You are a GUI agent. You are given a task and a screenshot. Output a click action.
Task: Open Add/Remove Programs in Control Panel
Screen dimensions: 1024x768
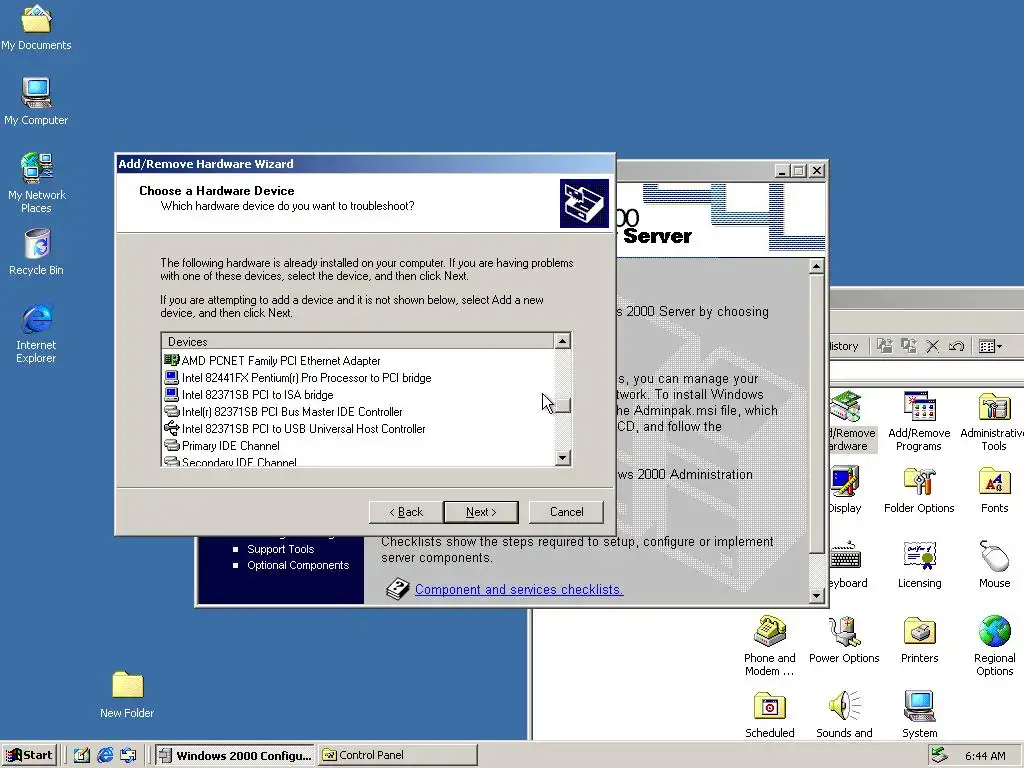pyautogui.click(x=919, y=421)
